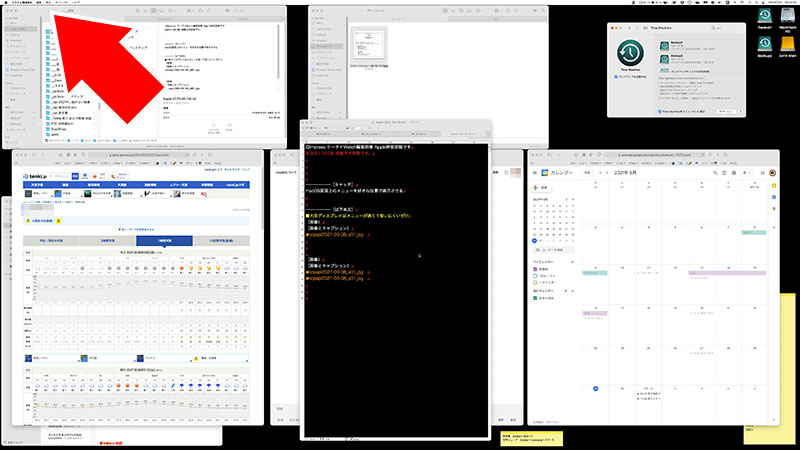Select the 3-hour weather tab on tenki.jp
Image resolution: width=800 pixels, height=450 pixels.
tap(108, 240)
